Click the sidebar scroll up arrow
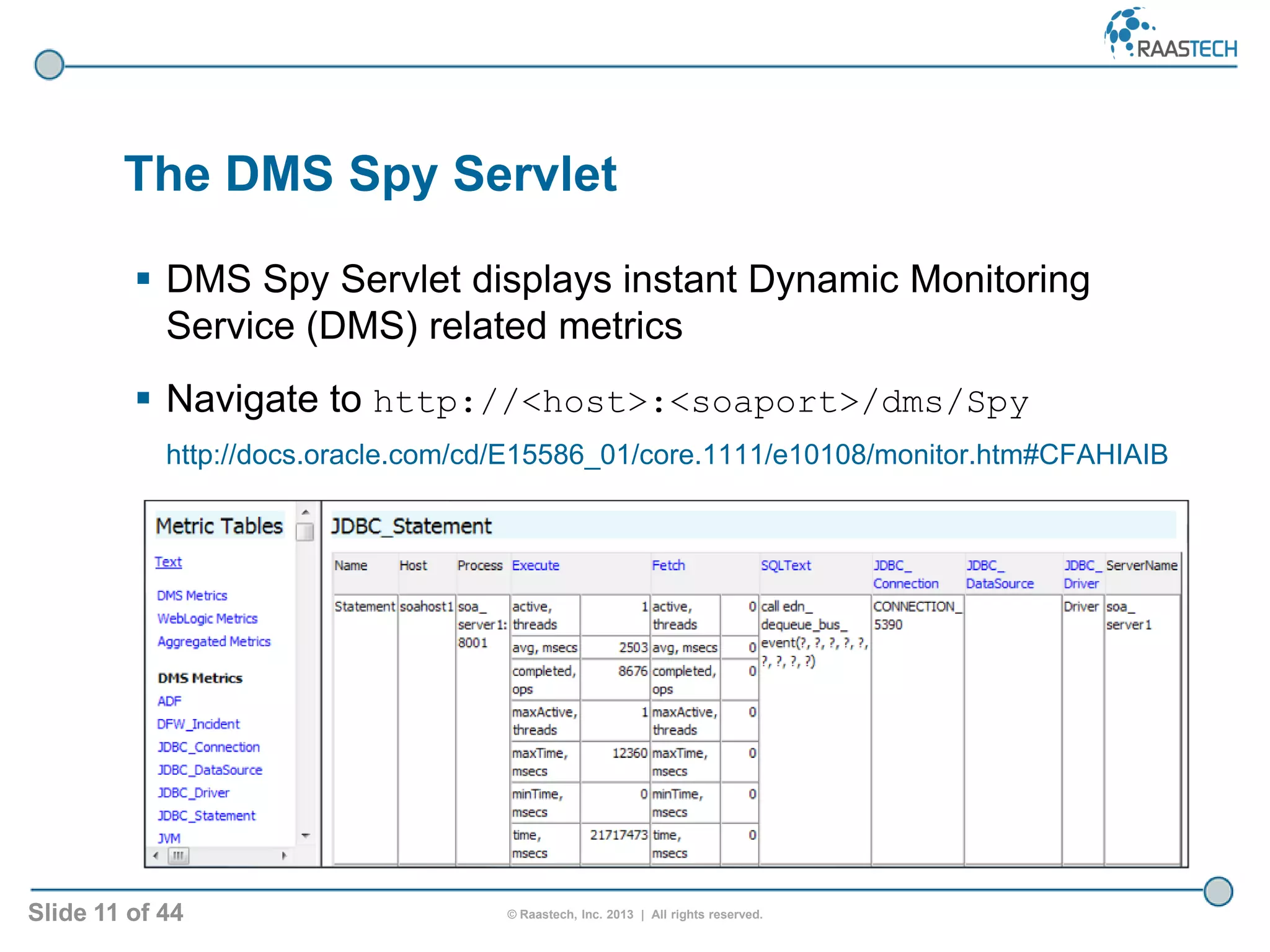Image resolution: width=1270 pixels, height=952 pixels. (305, 512)
